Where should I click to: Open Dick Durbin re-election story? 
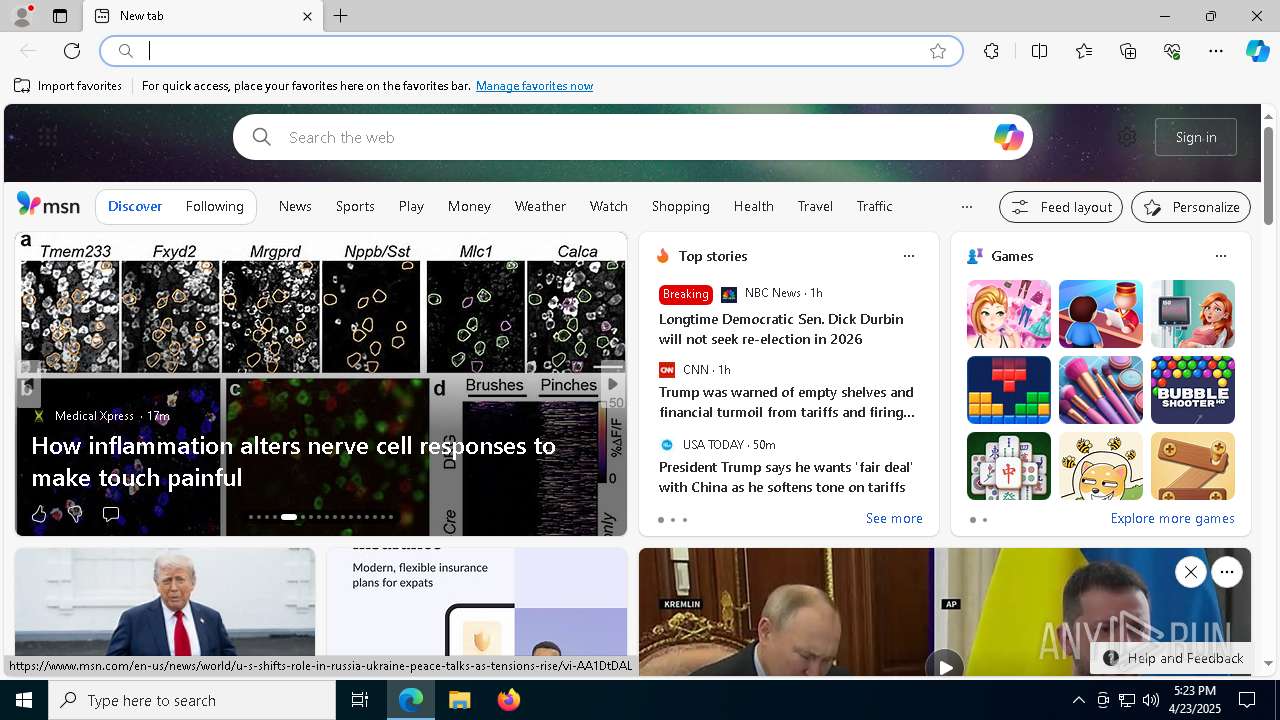[x=781, y=329]
